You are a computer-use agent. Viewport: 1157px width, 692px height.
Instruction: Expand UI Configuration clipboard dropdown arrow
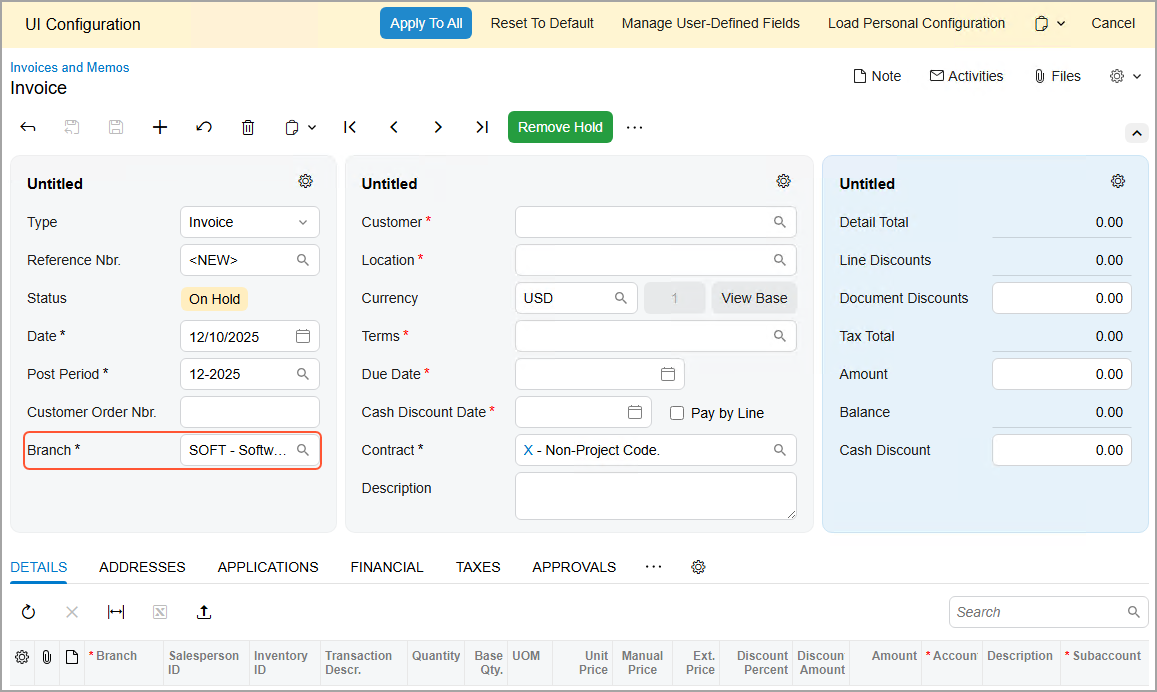click(x=1061, y=24)
